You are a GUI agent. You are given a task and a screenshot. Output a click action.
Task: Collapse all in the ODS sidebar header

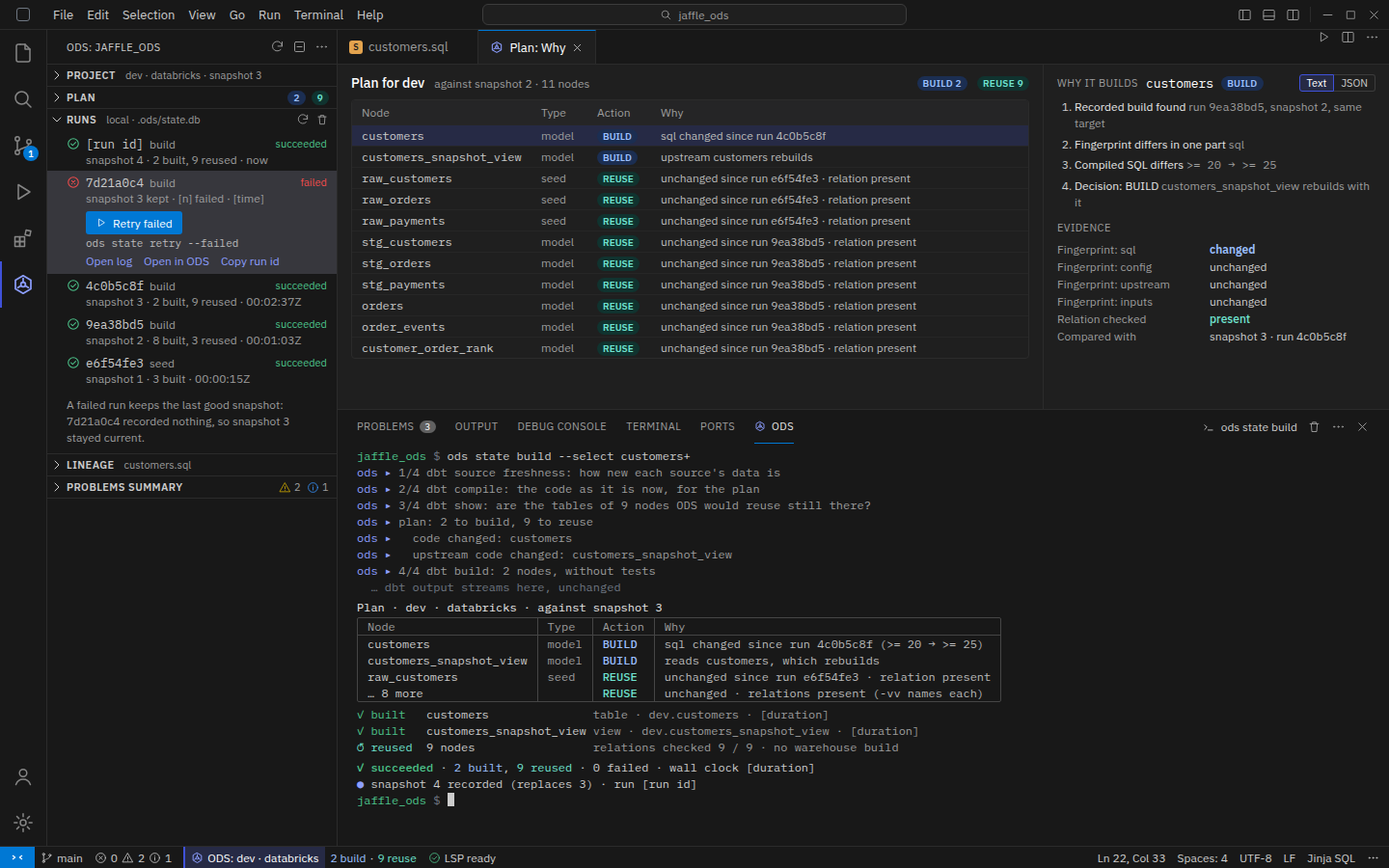299,46
